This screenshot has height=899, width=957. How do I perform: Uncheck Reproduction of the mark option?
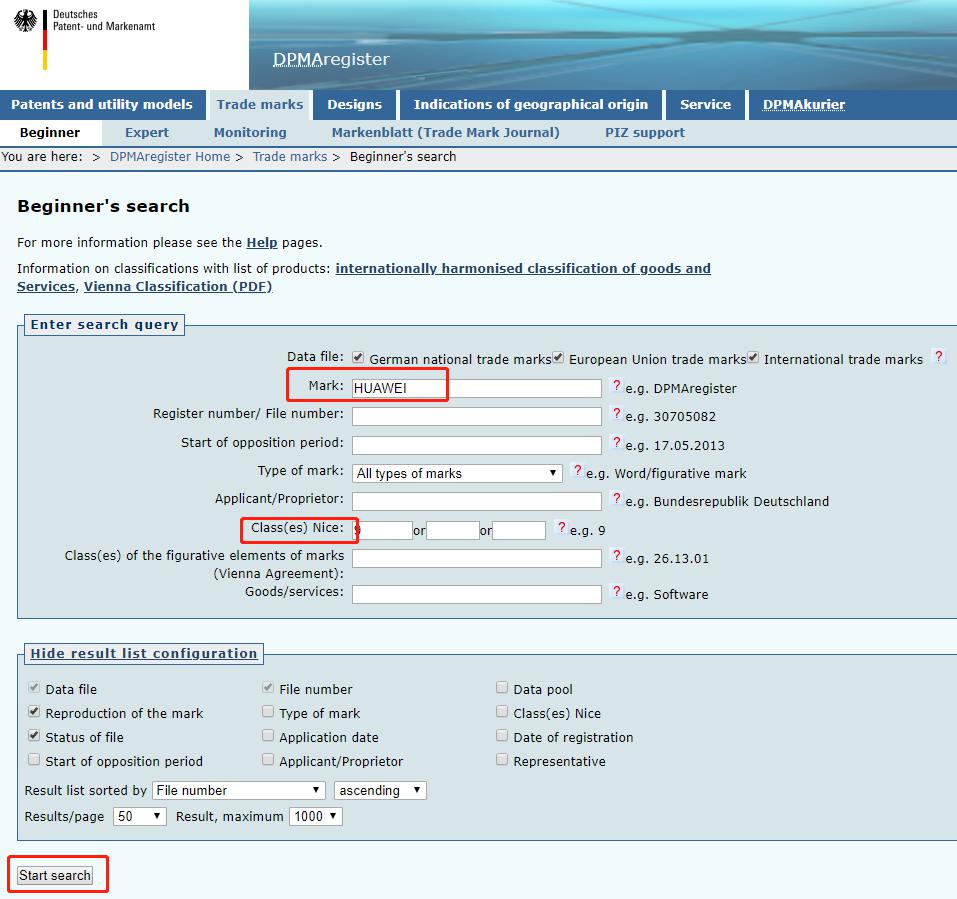(x=34, y=712)
